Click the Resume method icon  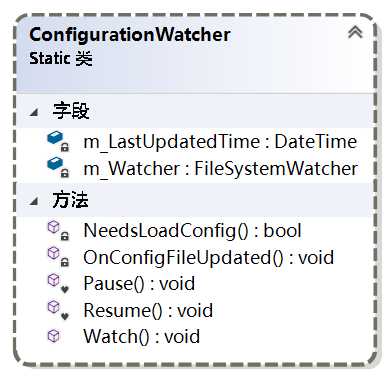tap(58, 310)
